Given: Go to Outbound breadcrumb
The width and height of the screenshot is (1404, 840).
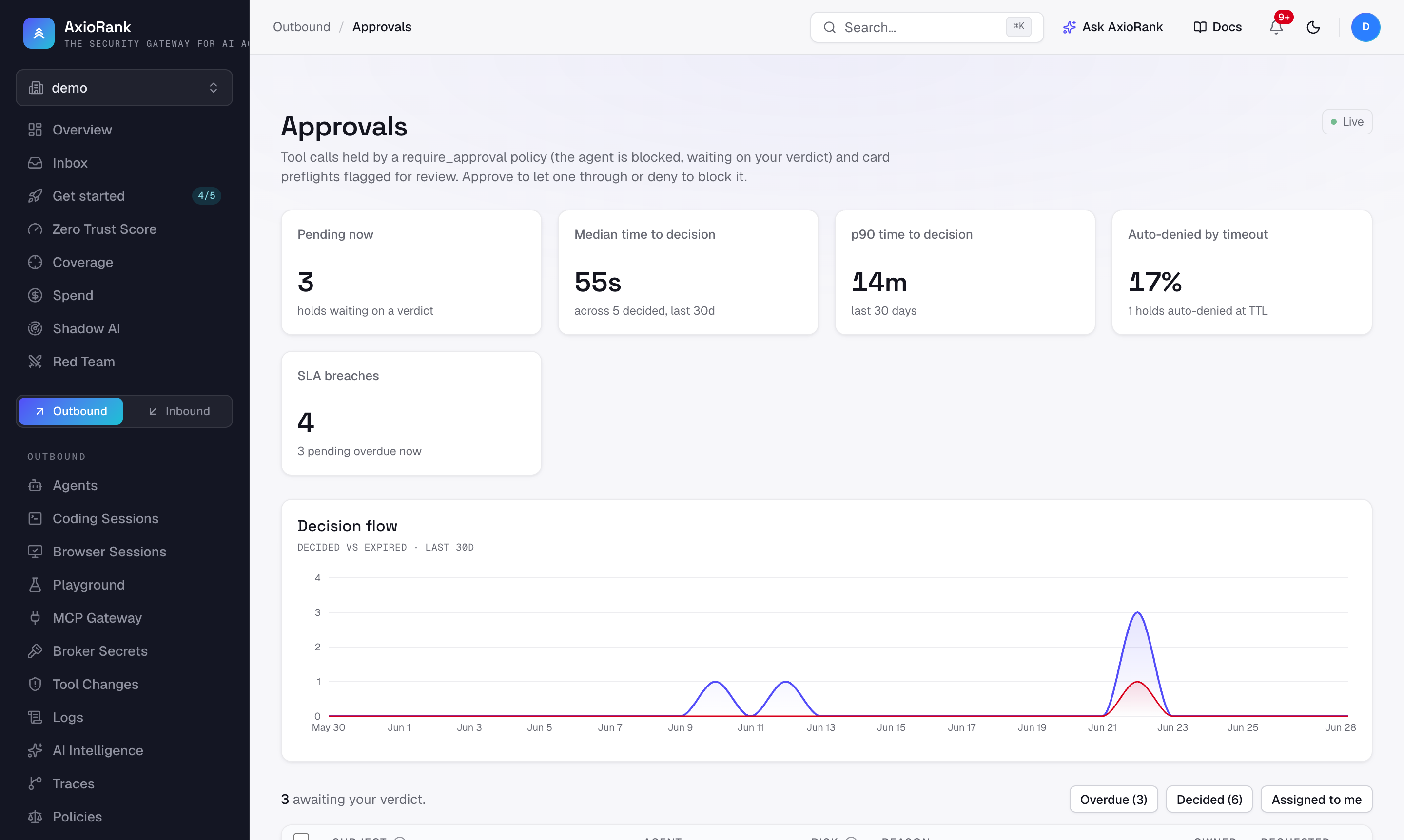Looking at the screenshot, I should pos(301,27).
